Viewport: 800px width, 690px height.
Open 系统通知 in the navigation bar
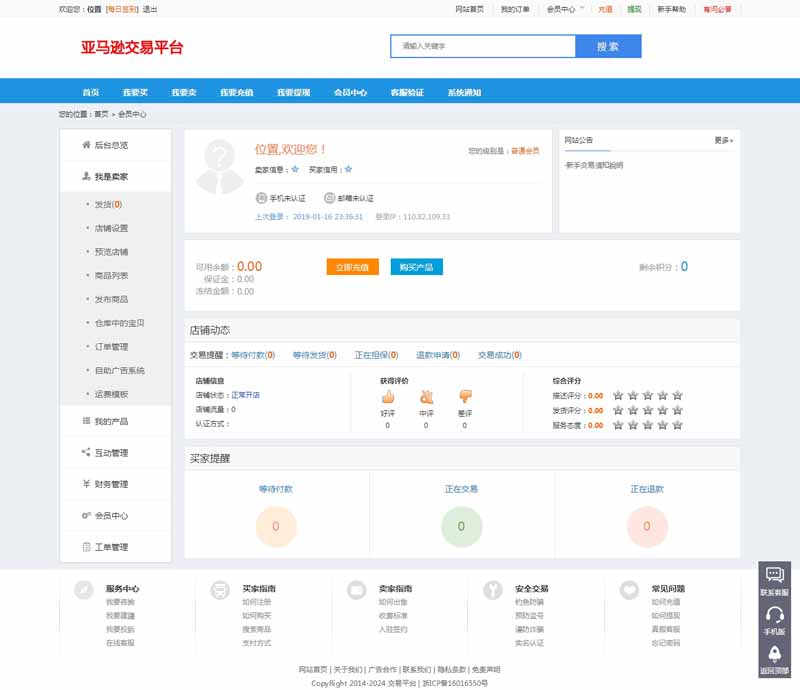pyautogui.click(x=464, y=92)
